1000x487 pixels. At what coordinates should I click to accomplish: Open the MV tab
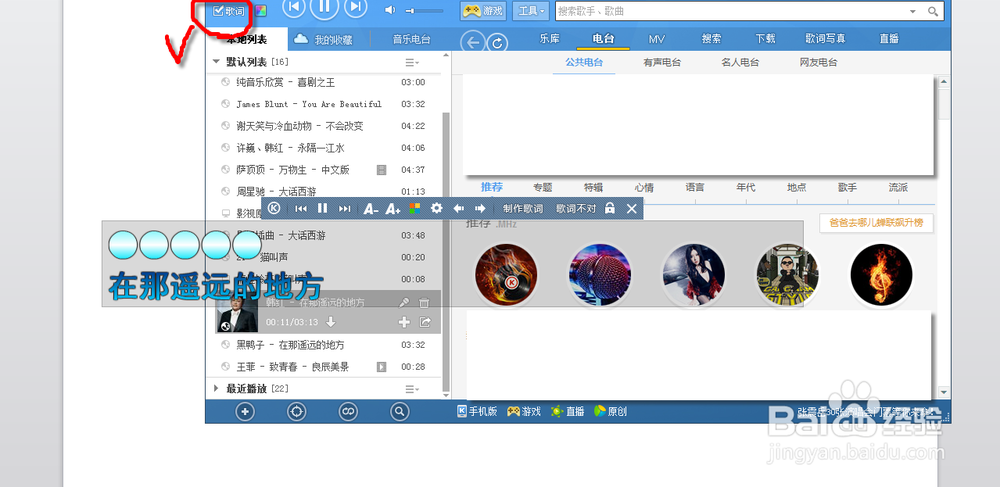[x=657, y=39]
